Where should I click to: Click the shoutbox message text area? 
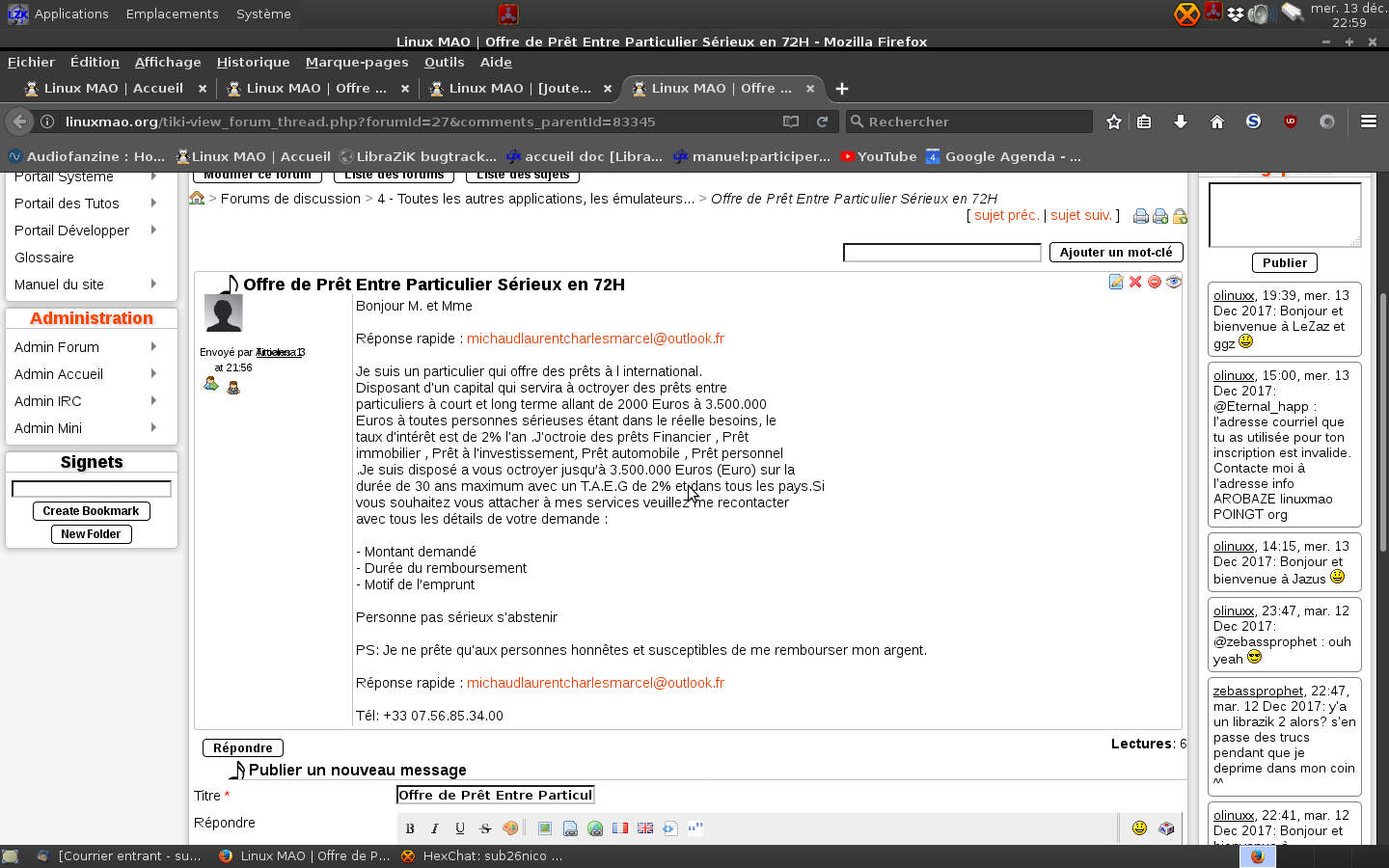click(1285, 215)
